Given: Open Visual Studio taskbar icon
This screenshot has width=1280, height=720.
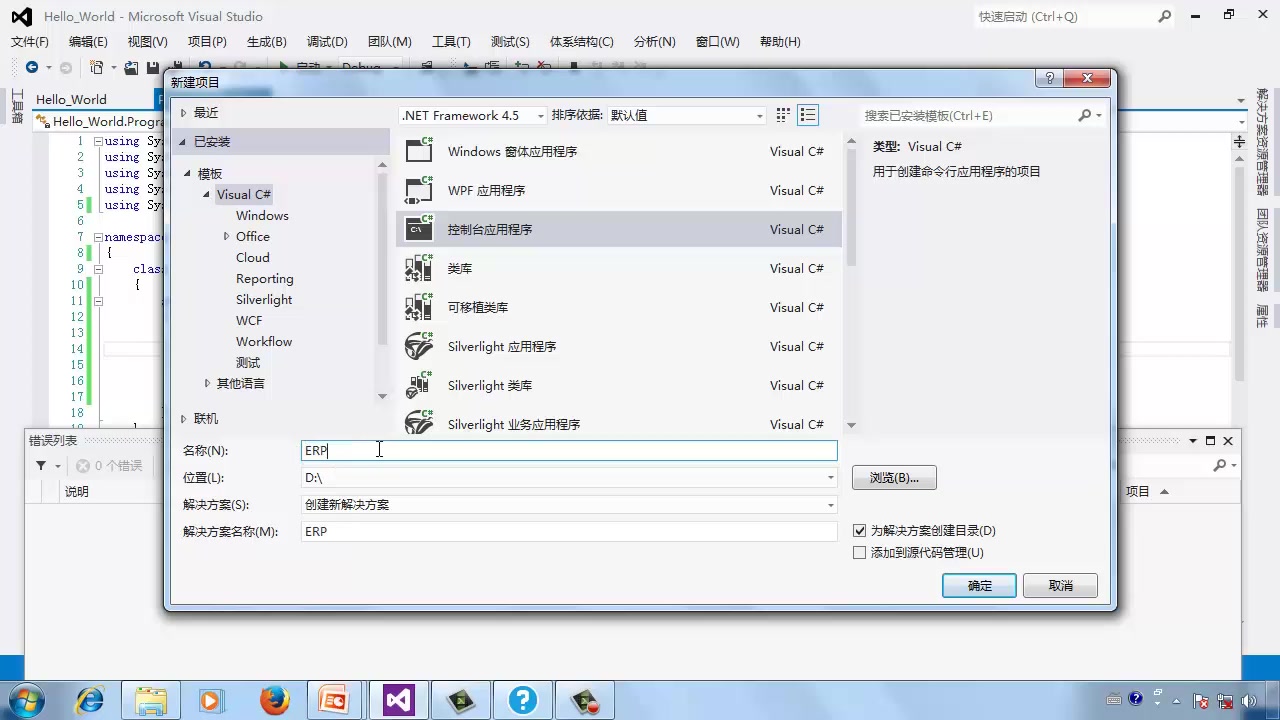Looking at the screenshot, I should coord(398,700).
